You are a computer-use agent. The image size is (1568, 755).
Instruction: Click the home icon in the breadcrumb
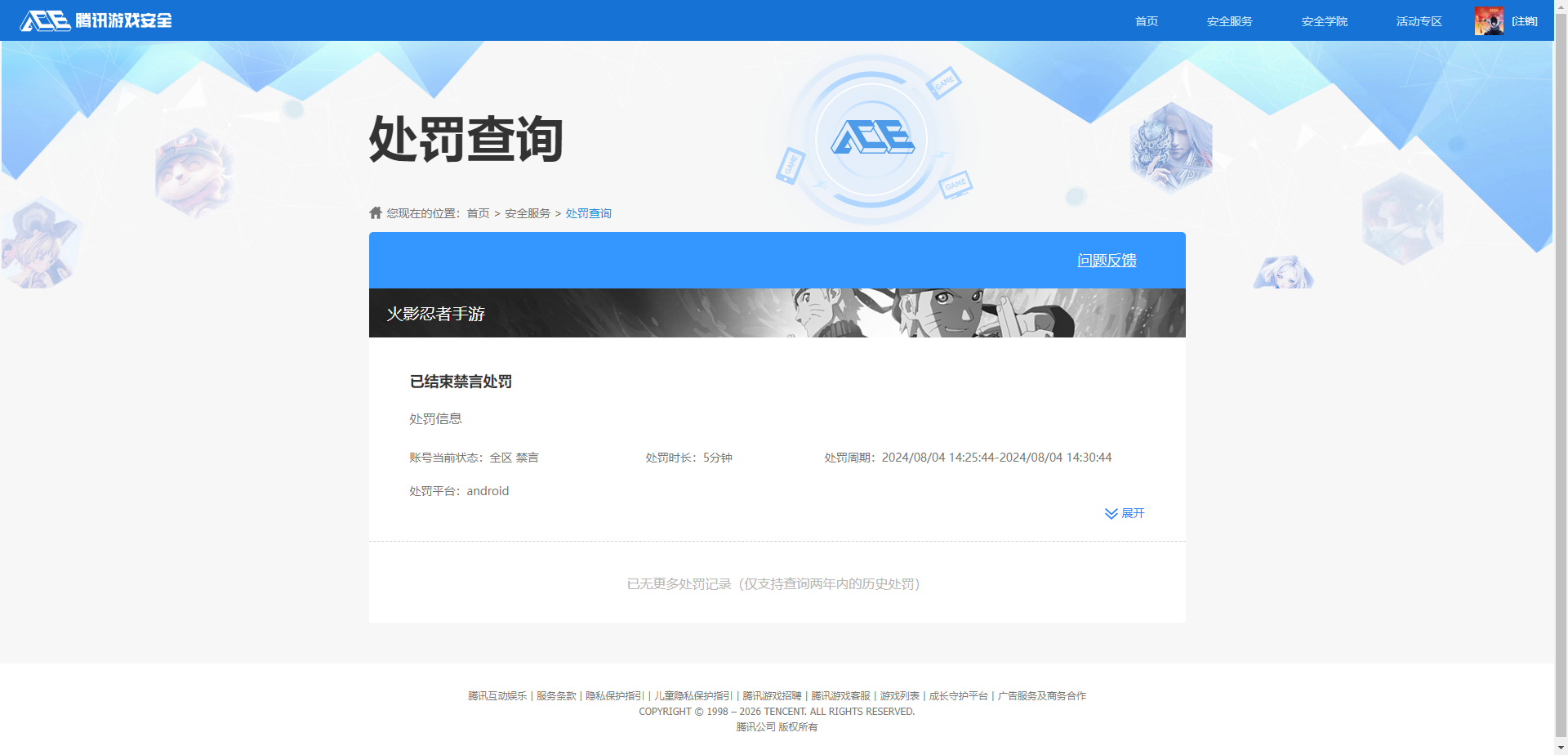coord(375,212)
